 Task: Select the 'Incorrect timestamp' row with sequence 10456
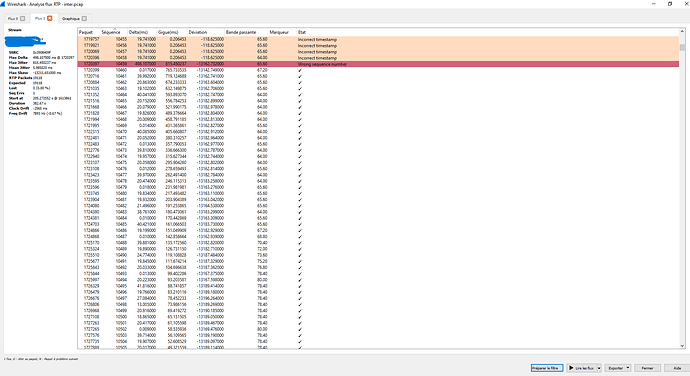pos(378,45)
